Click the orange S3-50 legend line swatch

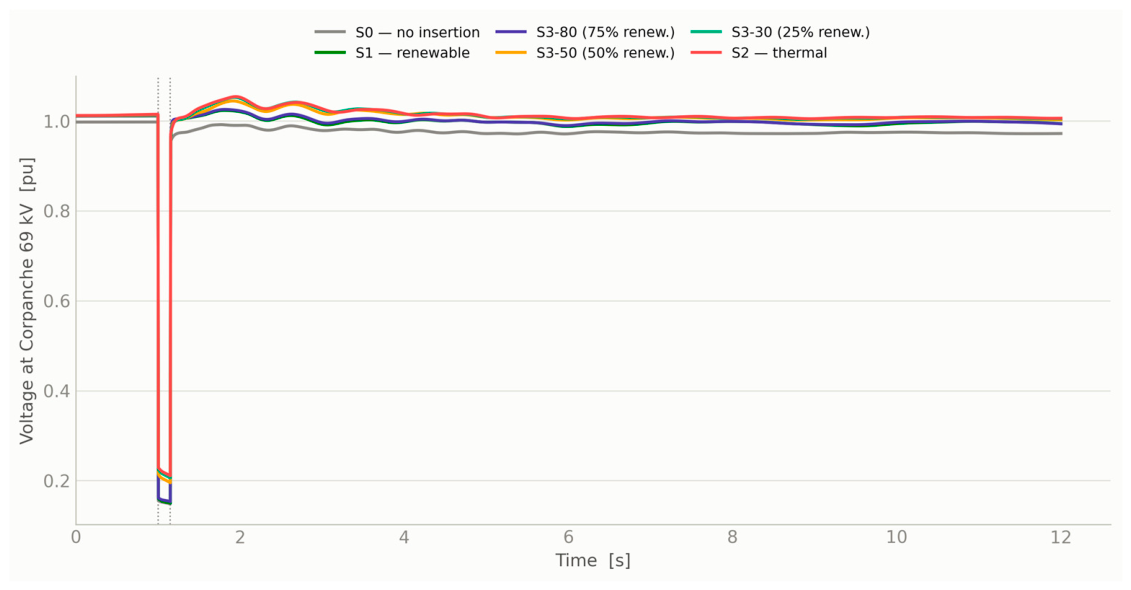(x=511, y=53)
